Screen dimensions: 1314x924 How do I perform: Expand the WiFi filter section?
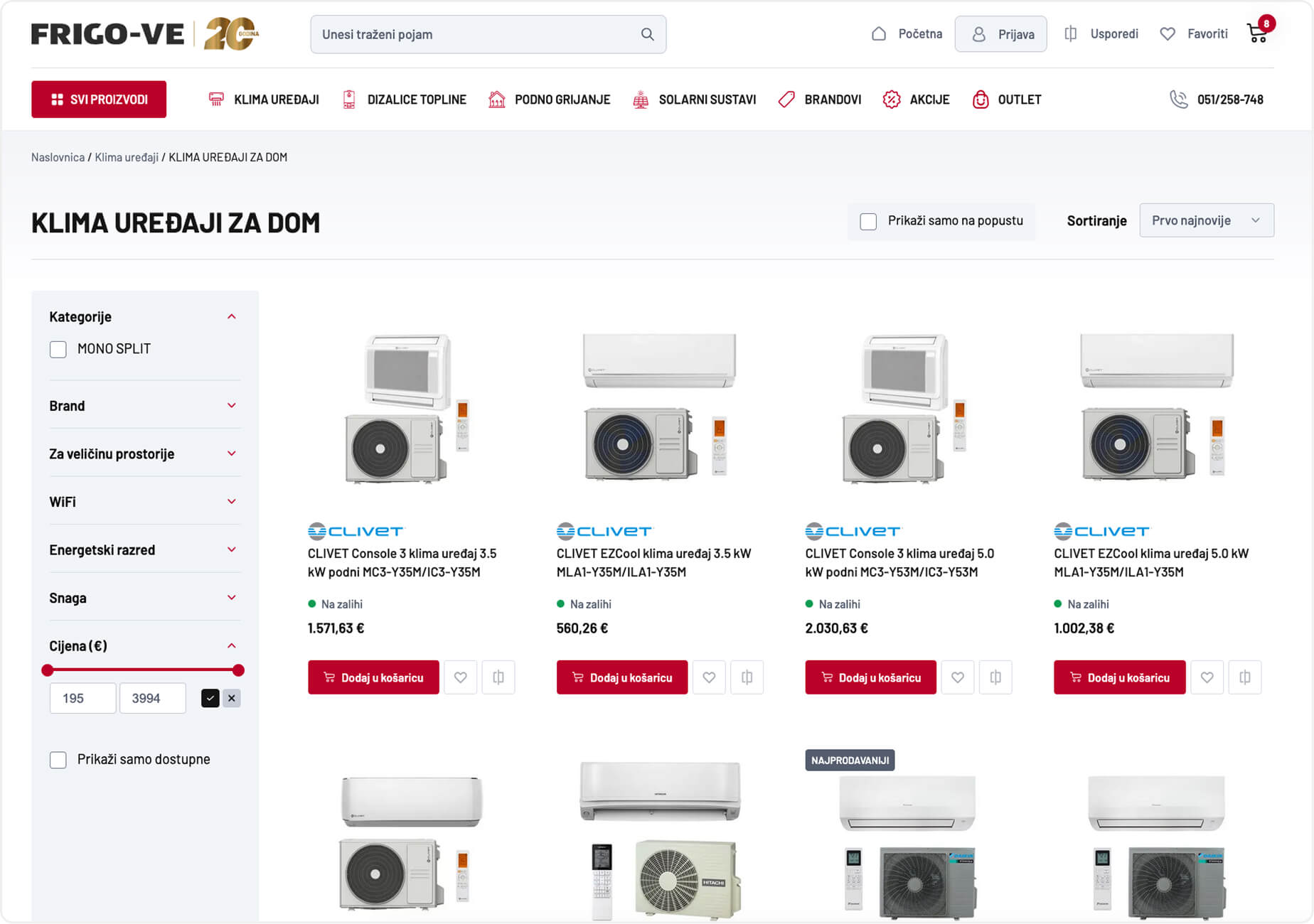tap(232, 502)
